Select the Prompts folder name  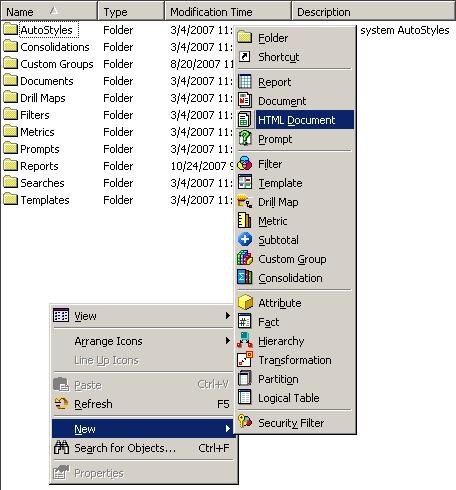point(40,149)
